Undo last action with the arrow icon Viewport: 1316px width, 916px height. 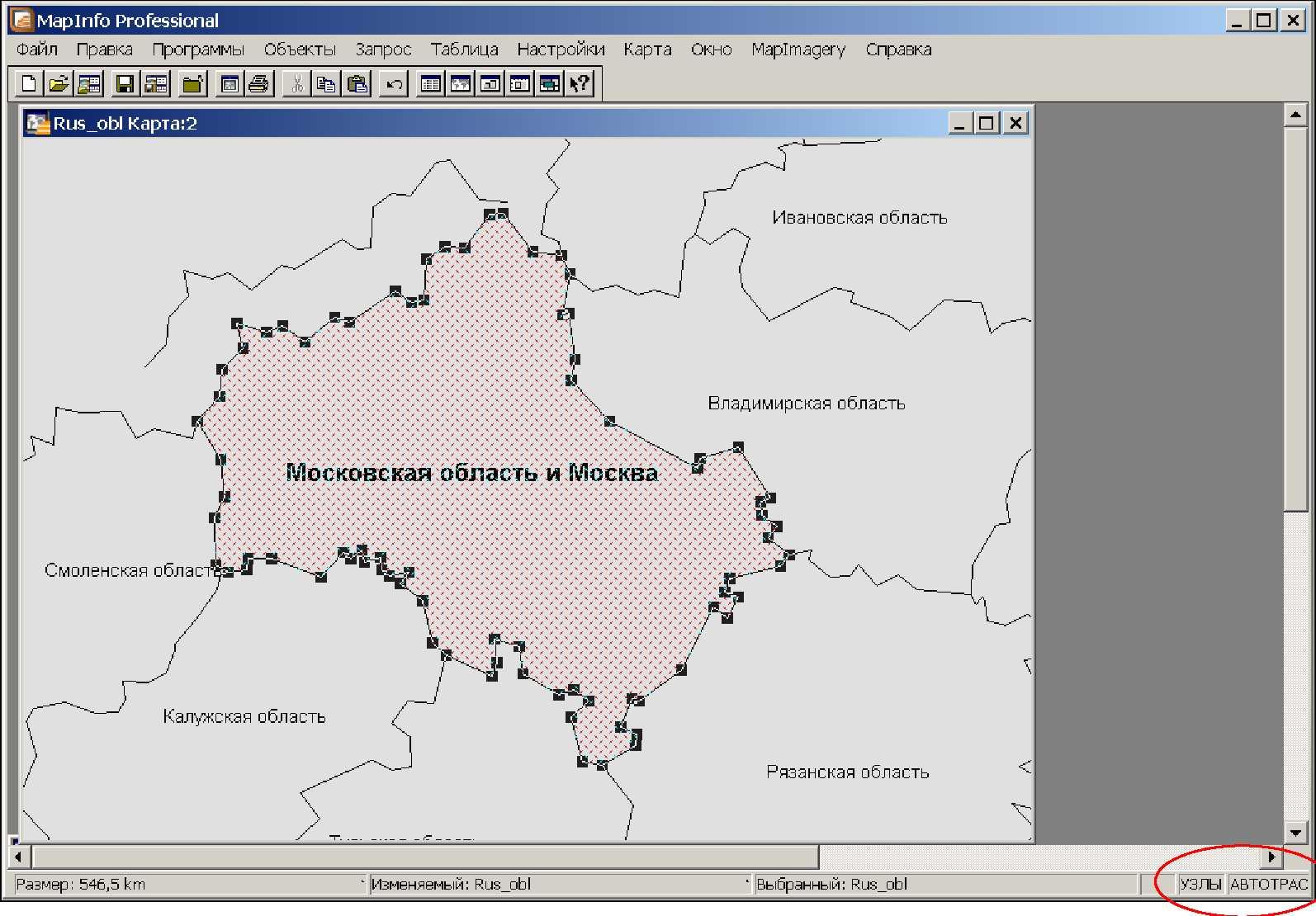pyautogui.click(x=395, y=83)
